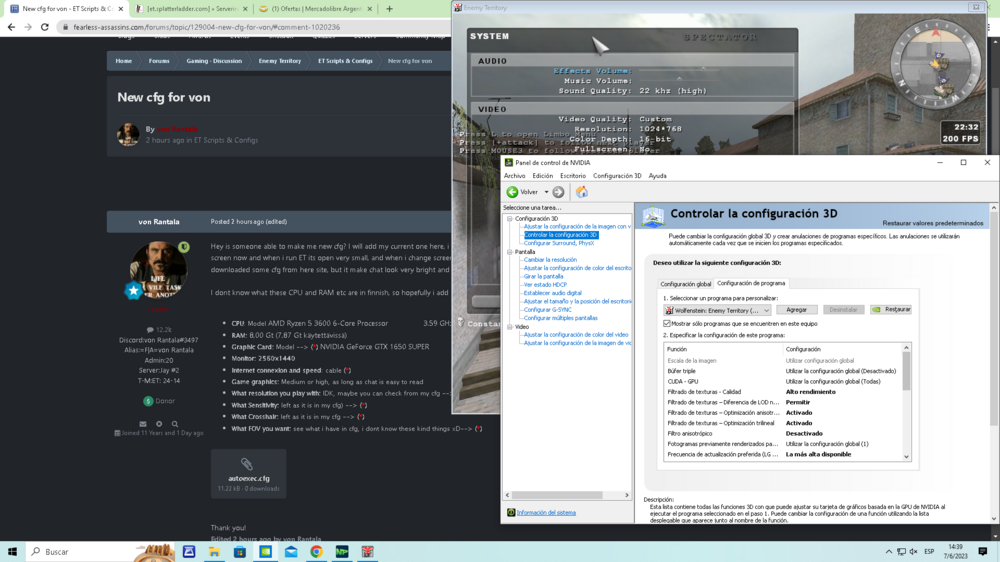1000x562 pixels.
Task: Click Filtro anisotrópico setting value Desactivado
Action: 804,434
